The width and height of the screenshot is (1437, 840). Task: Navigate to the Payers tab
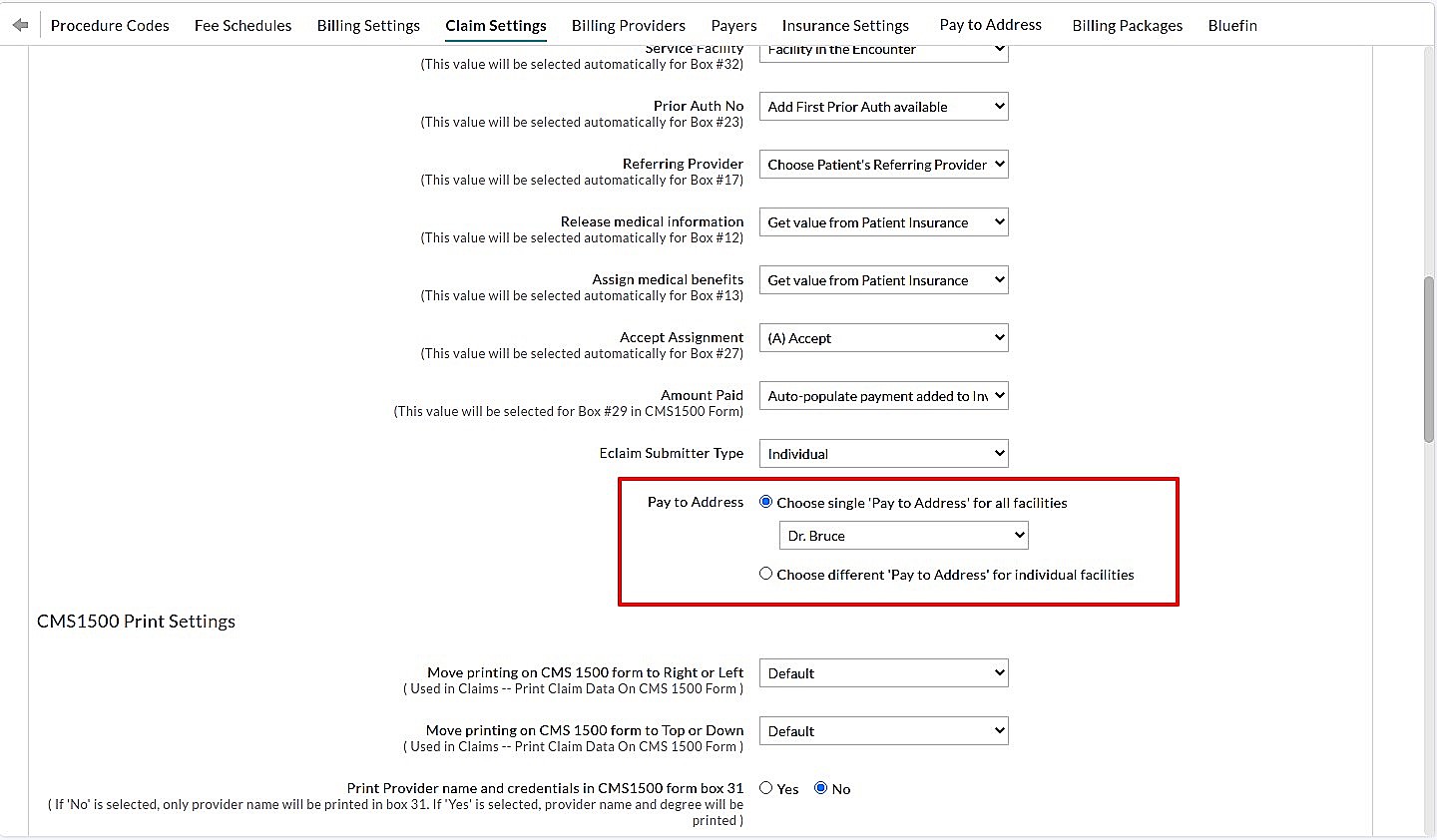pos(733,26)
